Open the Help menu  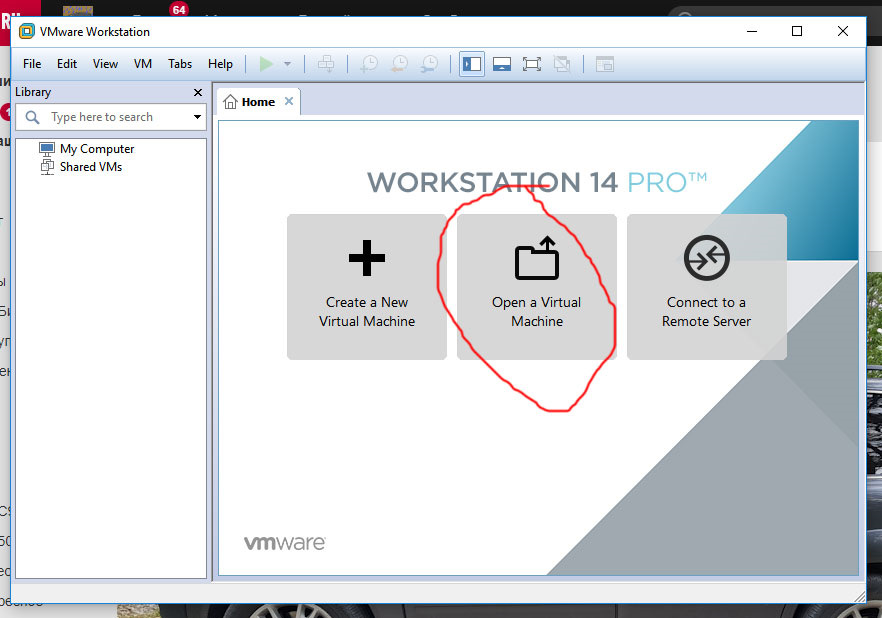click(220, 64)
